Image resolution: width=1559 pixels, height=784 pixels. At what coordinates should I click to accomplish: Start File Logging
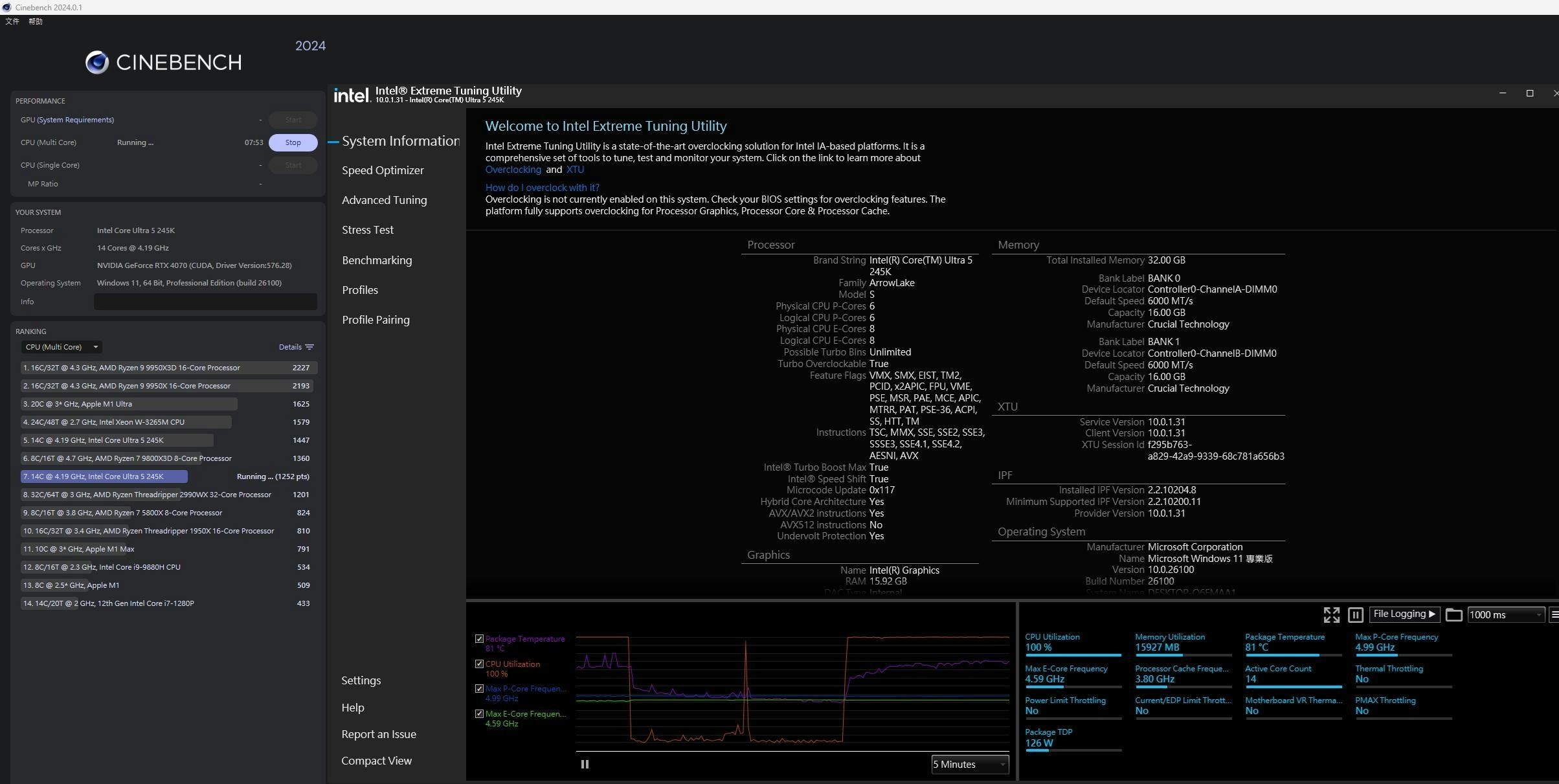[1404, 614]
